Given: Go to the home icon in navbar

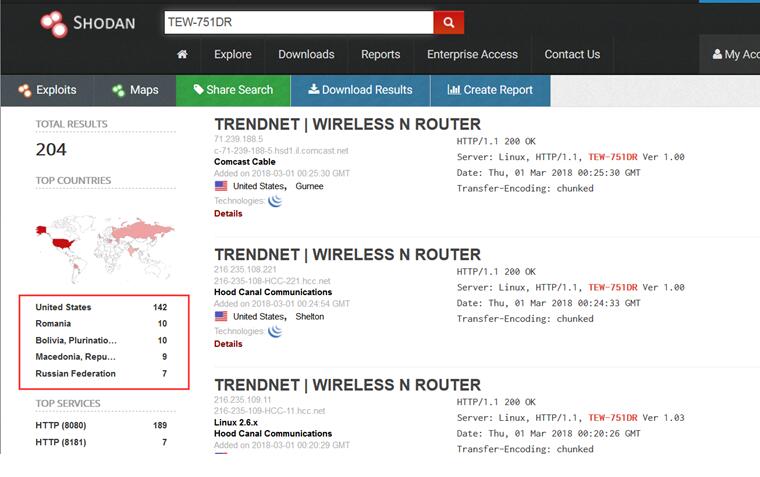Looking at the screenshot, I should [182, 54].
